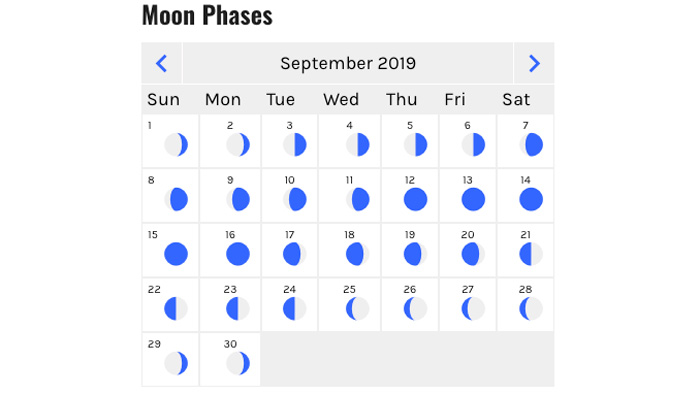700x394 pixels.
Task: Click the moon icon for September 1
Action: point(176,145)
